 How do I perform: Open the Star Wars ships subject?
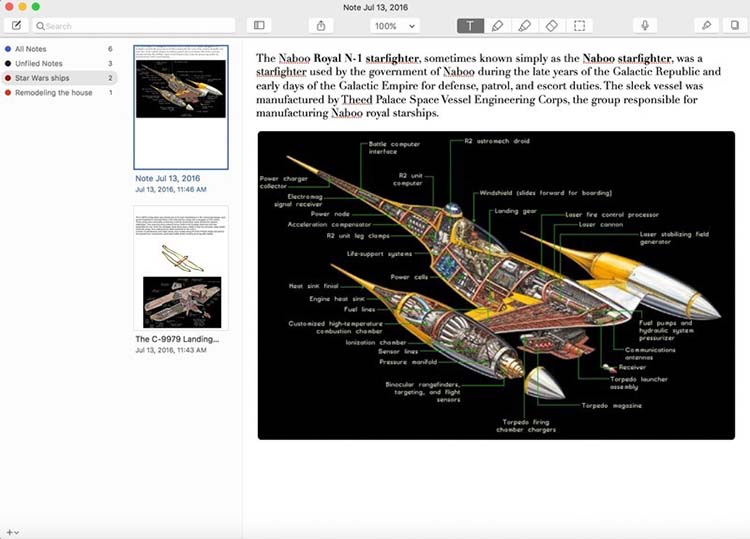59,78
